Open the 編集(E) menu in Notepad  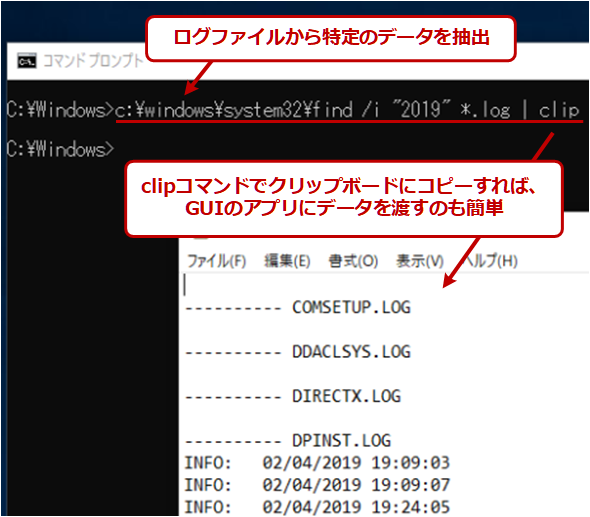click(x=287, y=261)
